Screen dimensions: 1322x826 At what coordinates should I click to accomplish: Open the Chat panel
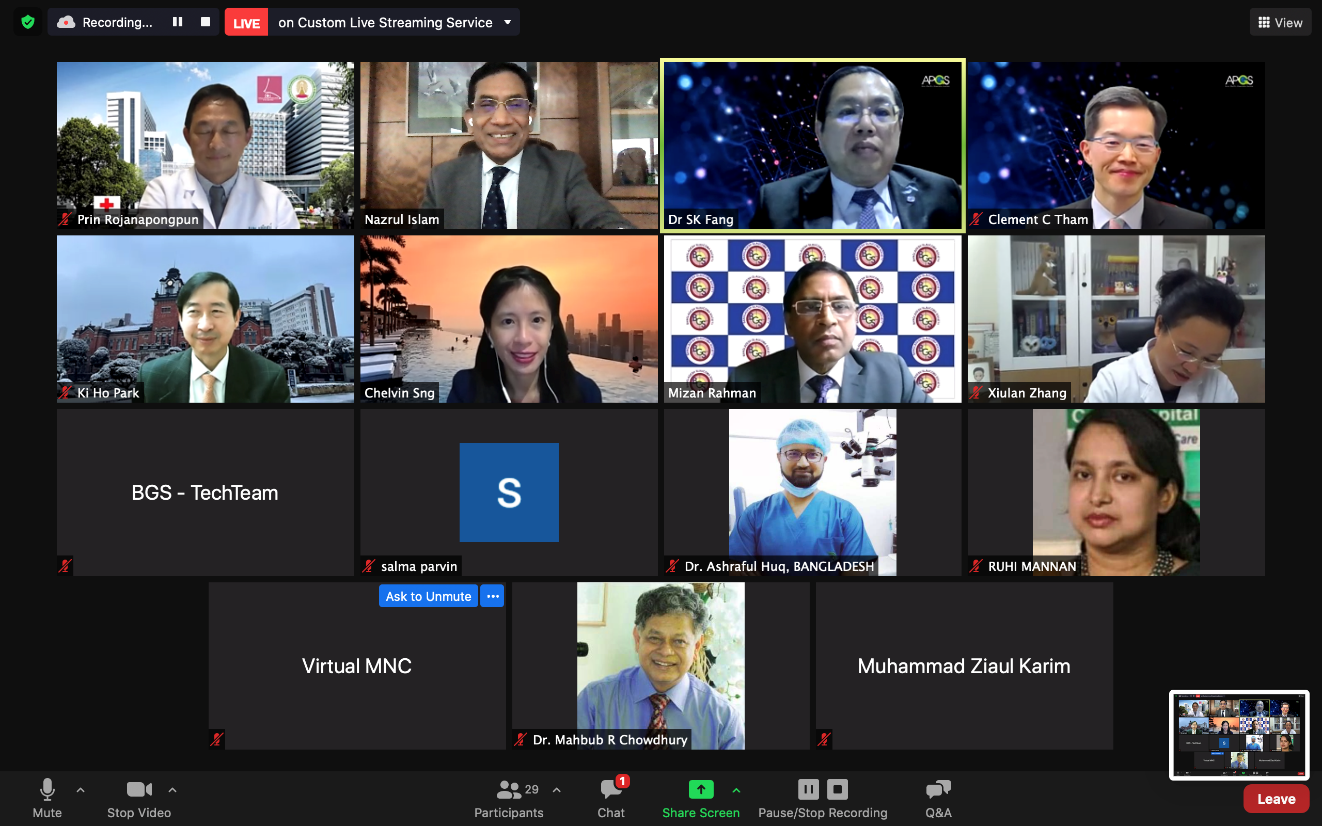(611, 799)
